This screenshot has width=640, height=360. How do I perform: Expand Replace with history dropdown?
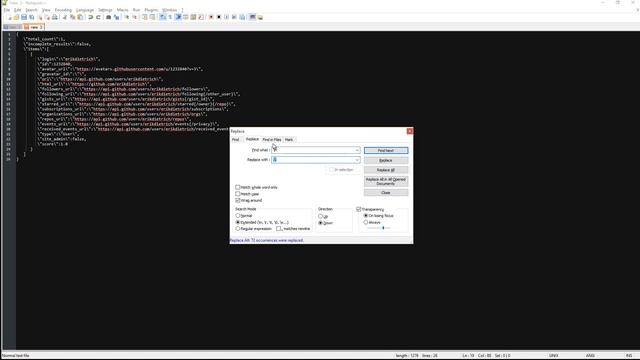(x=357, y=160)
